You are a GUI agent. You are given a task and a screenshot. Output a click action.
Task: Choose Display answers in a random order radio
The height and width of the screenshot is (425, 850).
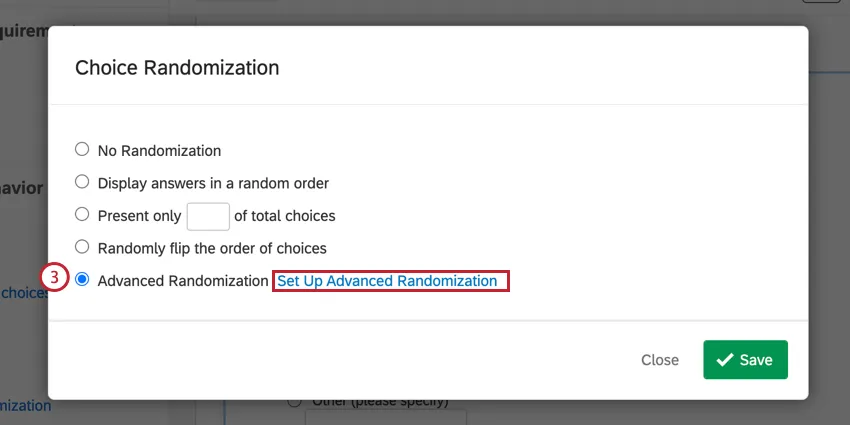(82, 183)
